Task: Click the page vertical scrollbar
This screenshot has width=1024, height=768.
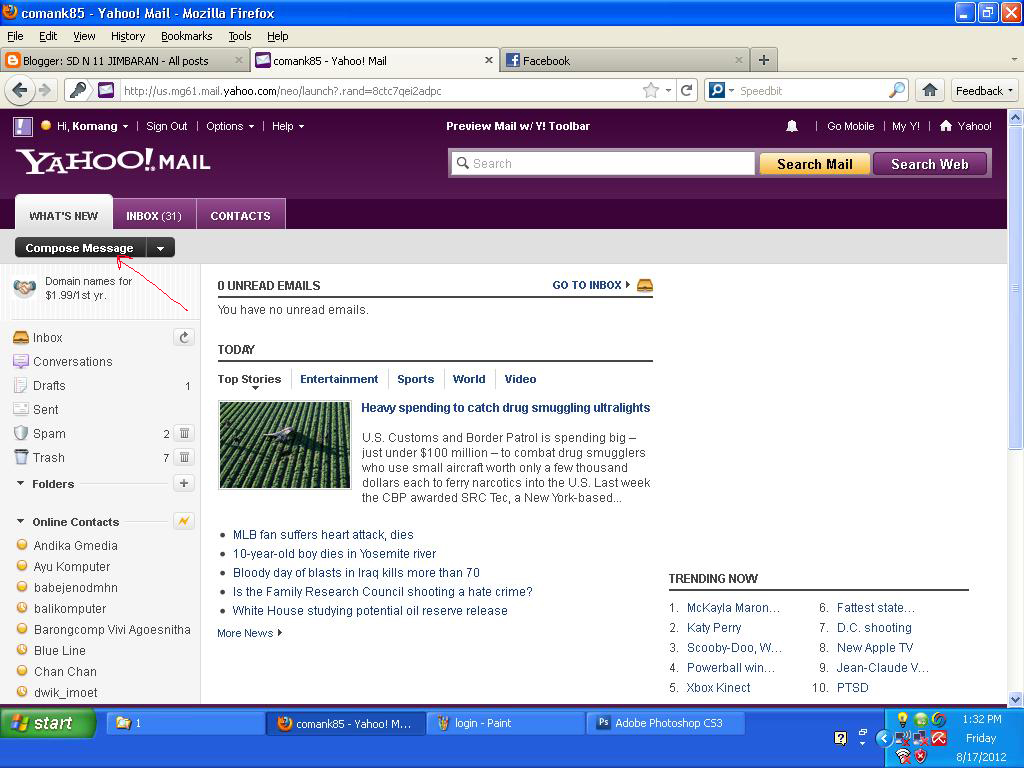Action: click(x=1016, y=287)
